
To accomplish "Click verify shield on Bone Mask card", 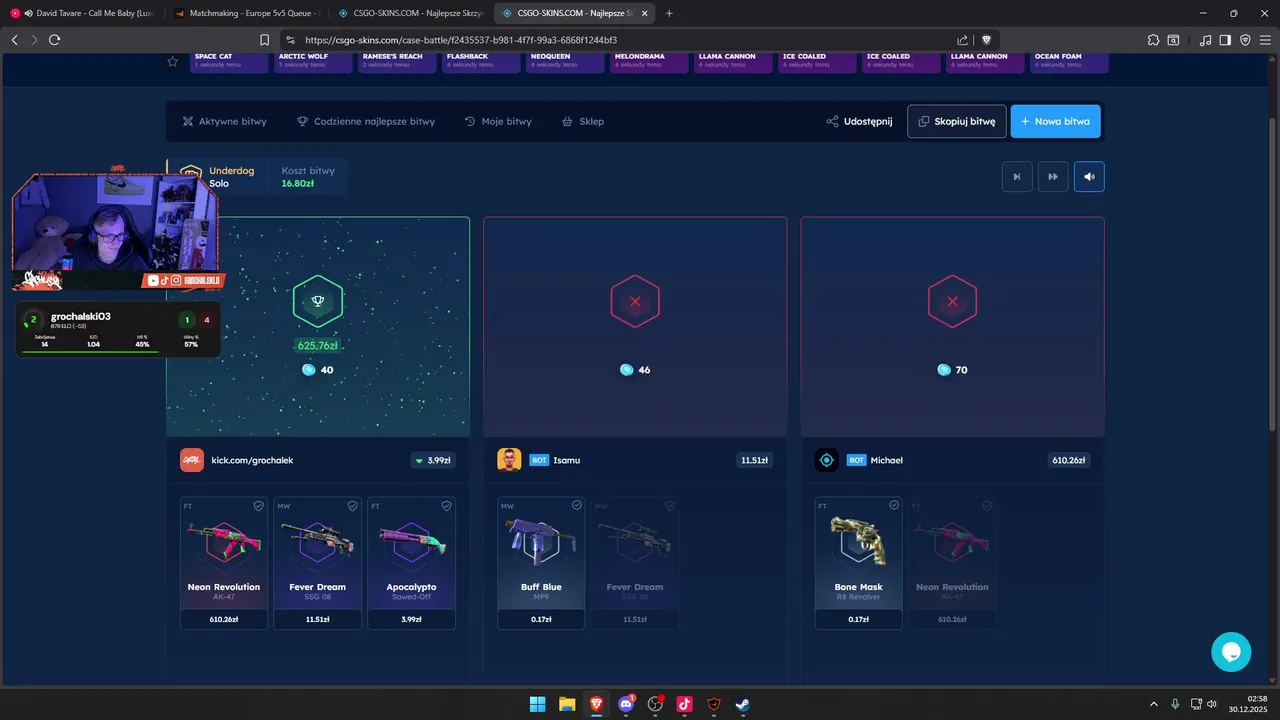I will pyautogui.click(x=893, y=506).
